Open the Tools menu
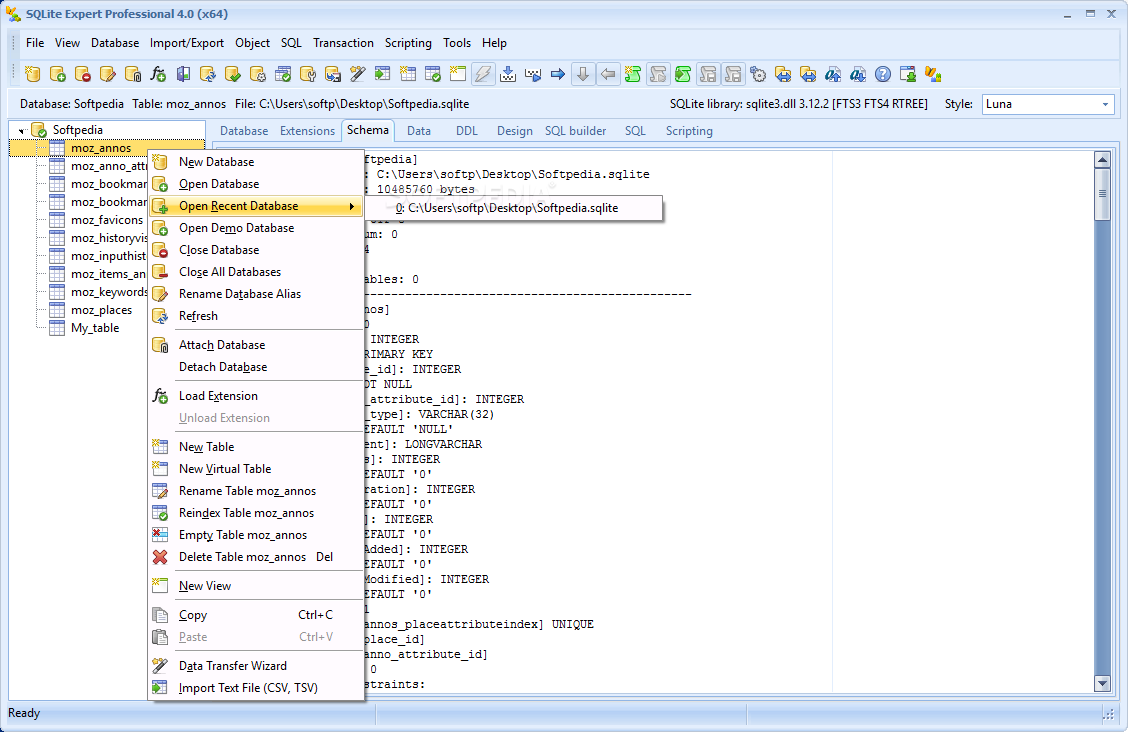The image size is (1128, 732). coord(457,43)
